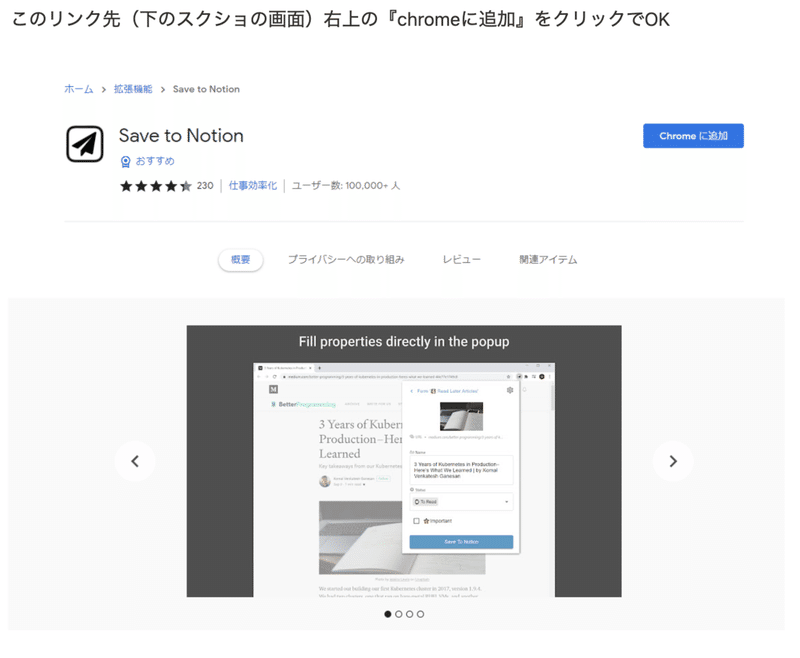Screen dimensions: 800x658
Task: Open the 拡張機能 breadcrumb link
Action: click(133, 89)
